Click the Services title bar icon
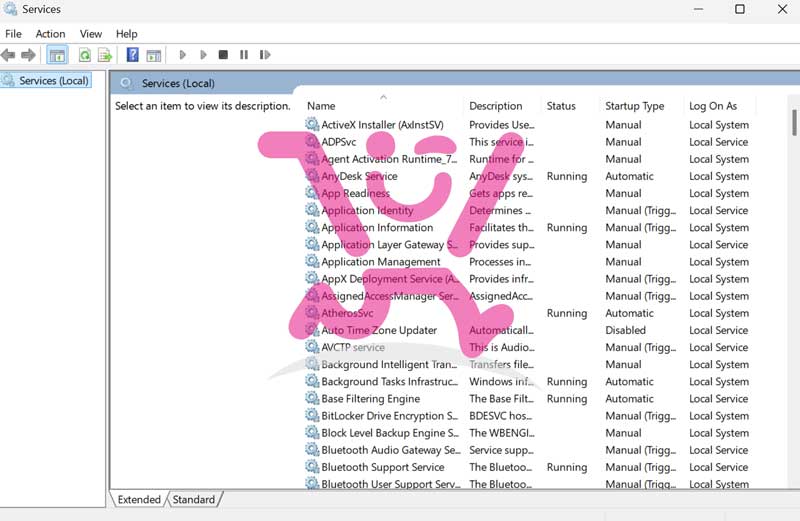Image resolution: width=800 pixels, height=521 pixels. tap(10, 9)
